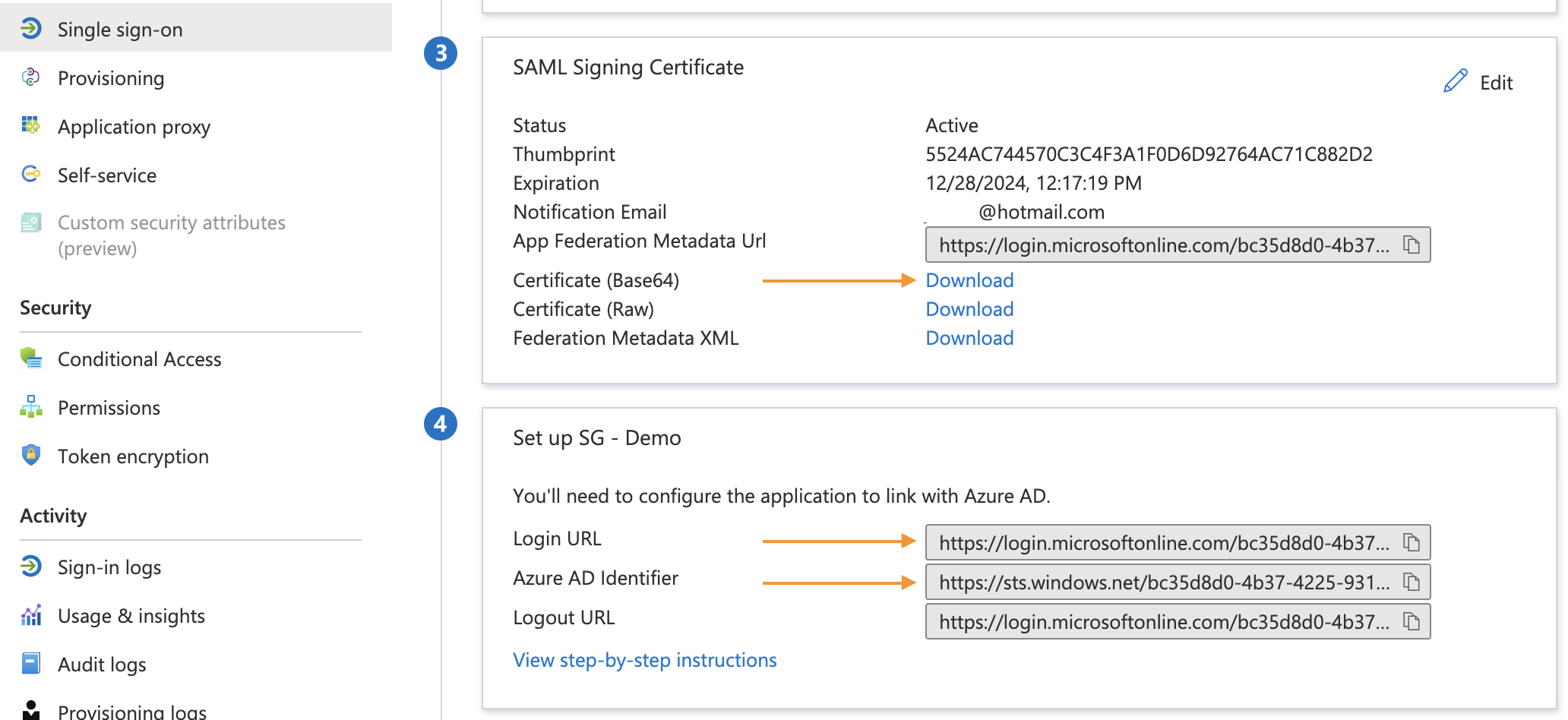Click the Permissions icon
This screenshot has width=1568, height=720.
[x=31, y=406]
